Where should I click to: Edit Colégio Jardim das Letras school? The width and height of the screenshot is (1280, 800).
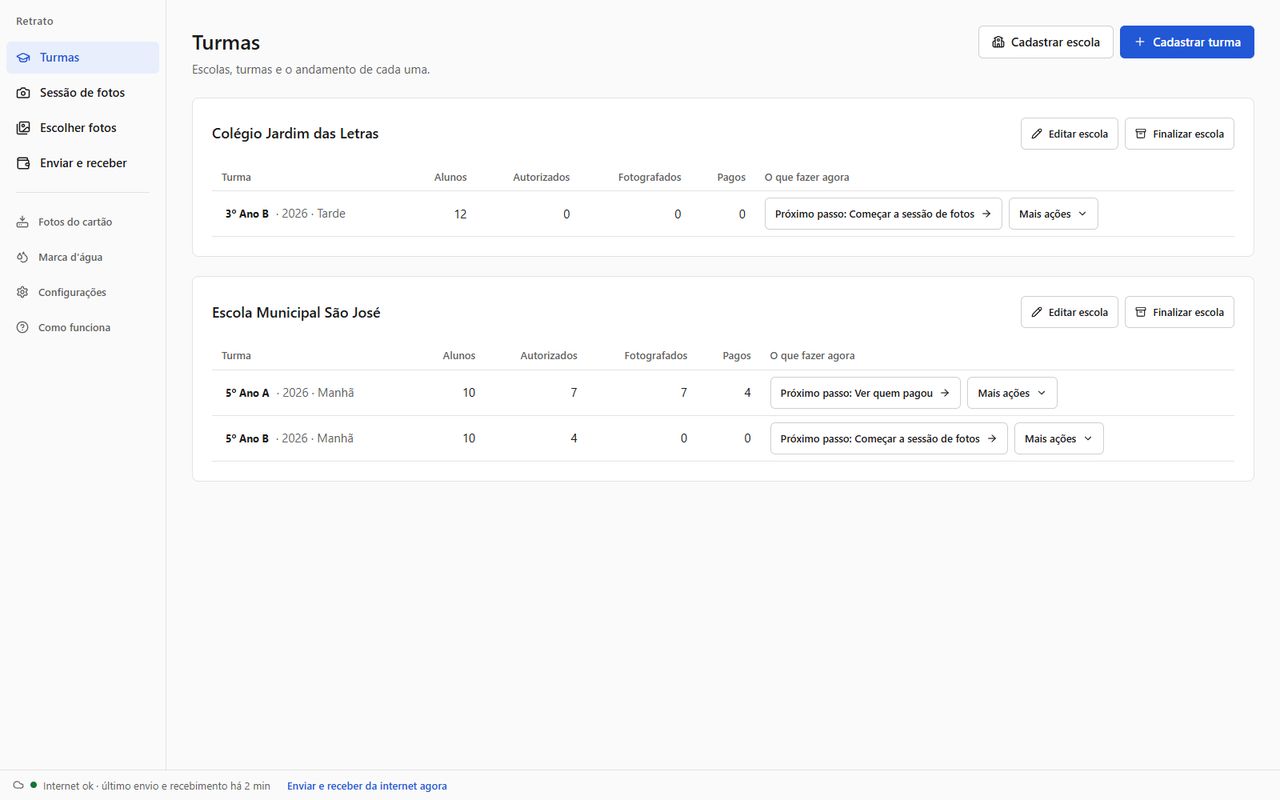pyautogui.click(x=1069, y=134)
